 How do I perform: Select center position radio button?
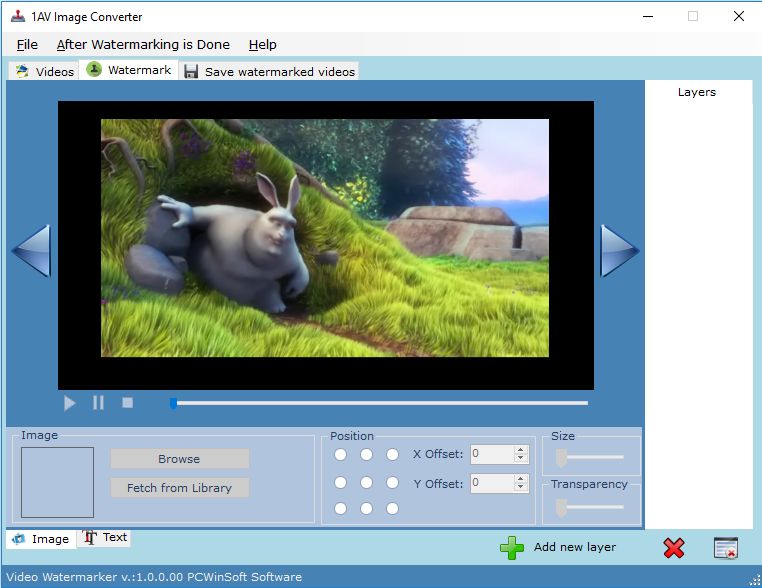click(x=366, y=483)
